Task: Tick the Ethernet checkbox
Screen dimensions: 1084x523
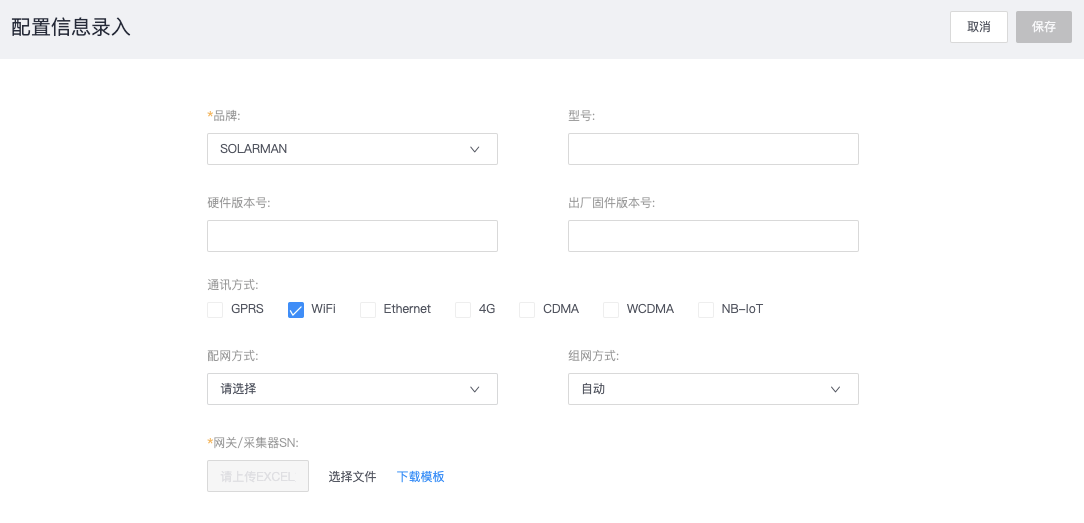Action: [368, 310]
